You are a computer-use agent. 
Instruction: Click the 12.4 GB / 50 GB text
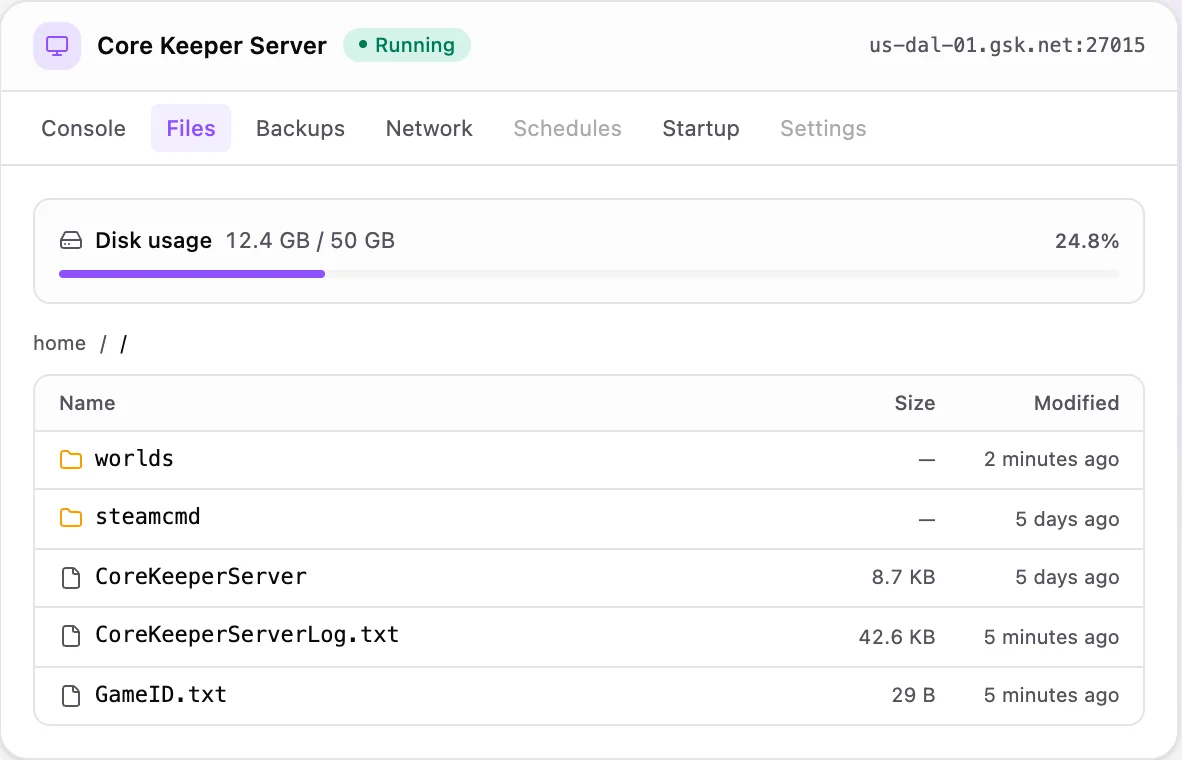tap(311, 241)
